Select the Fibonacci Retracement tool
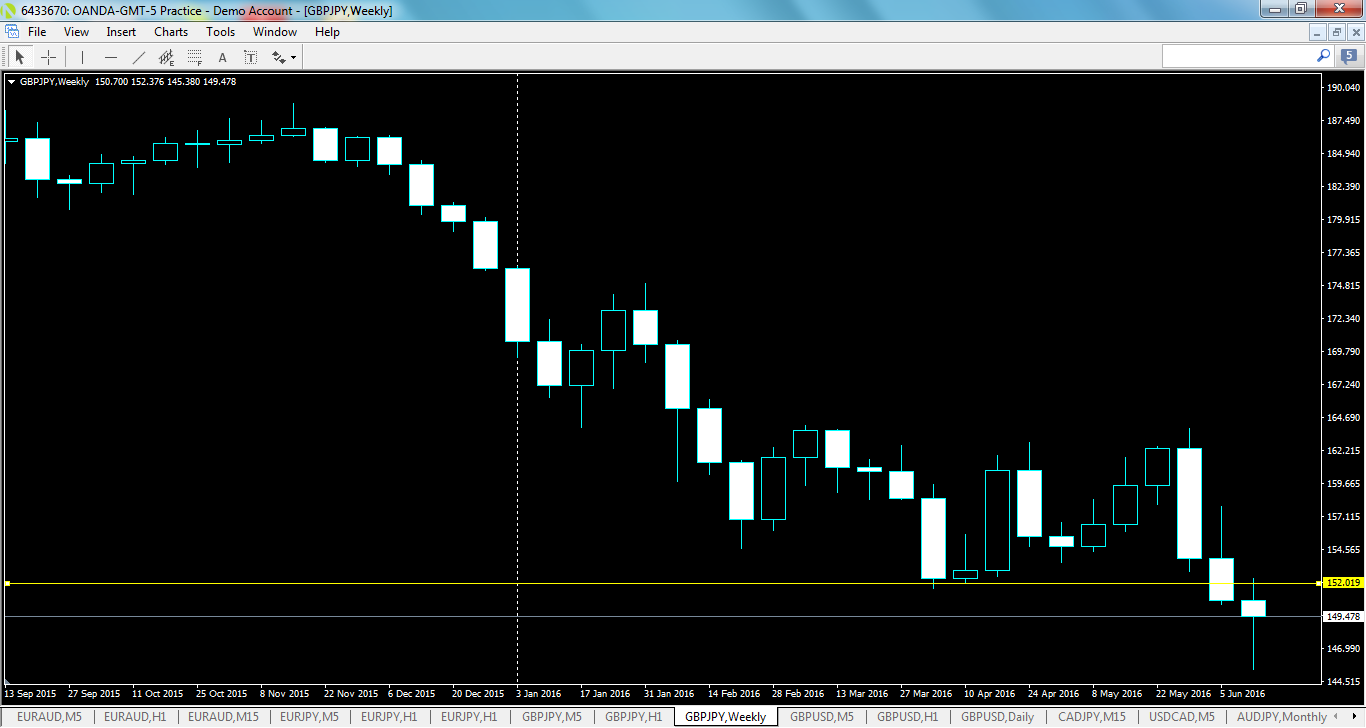The width and height of the screenshot is (1366, 728). click(194, 56)
